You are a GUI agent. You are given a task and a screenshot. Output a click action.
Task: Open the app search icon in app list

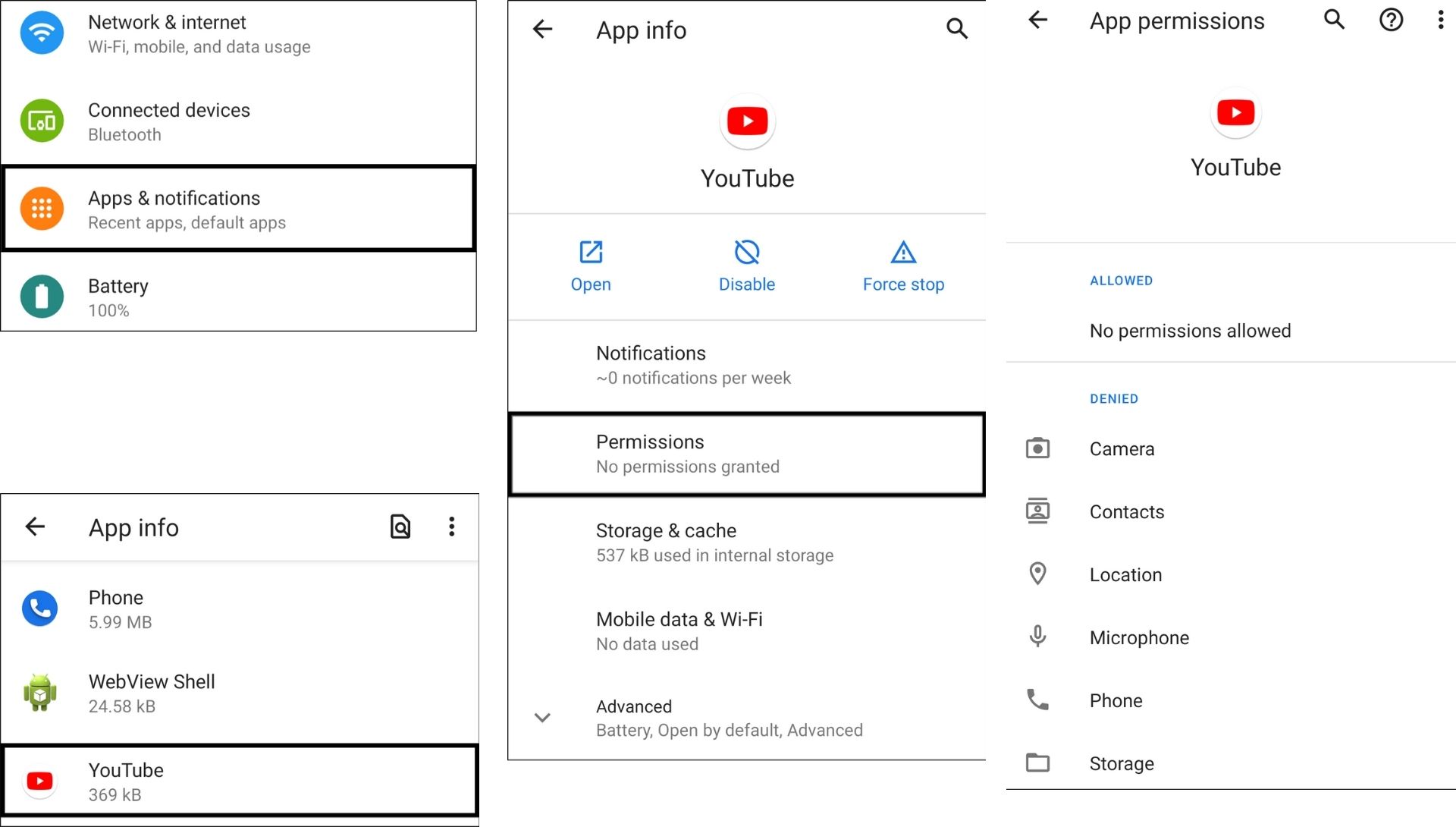[x=400, y=527]
